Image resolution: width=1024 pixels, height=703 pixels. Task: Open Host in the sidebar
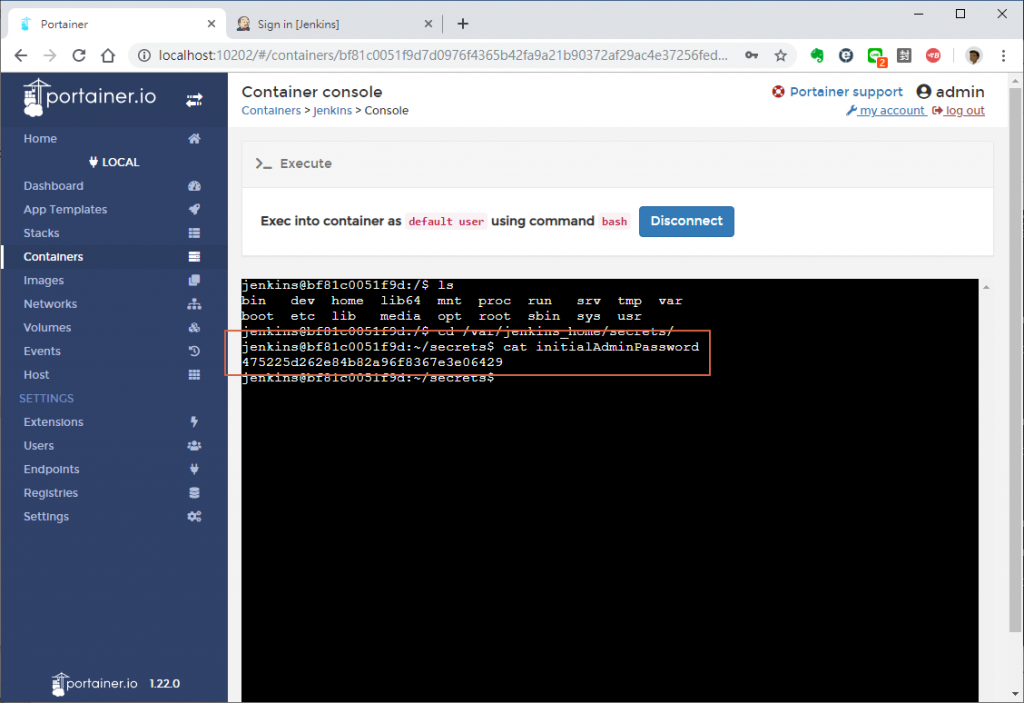115,374
